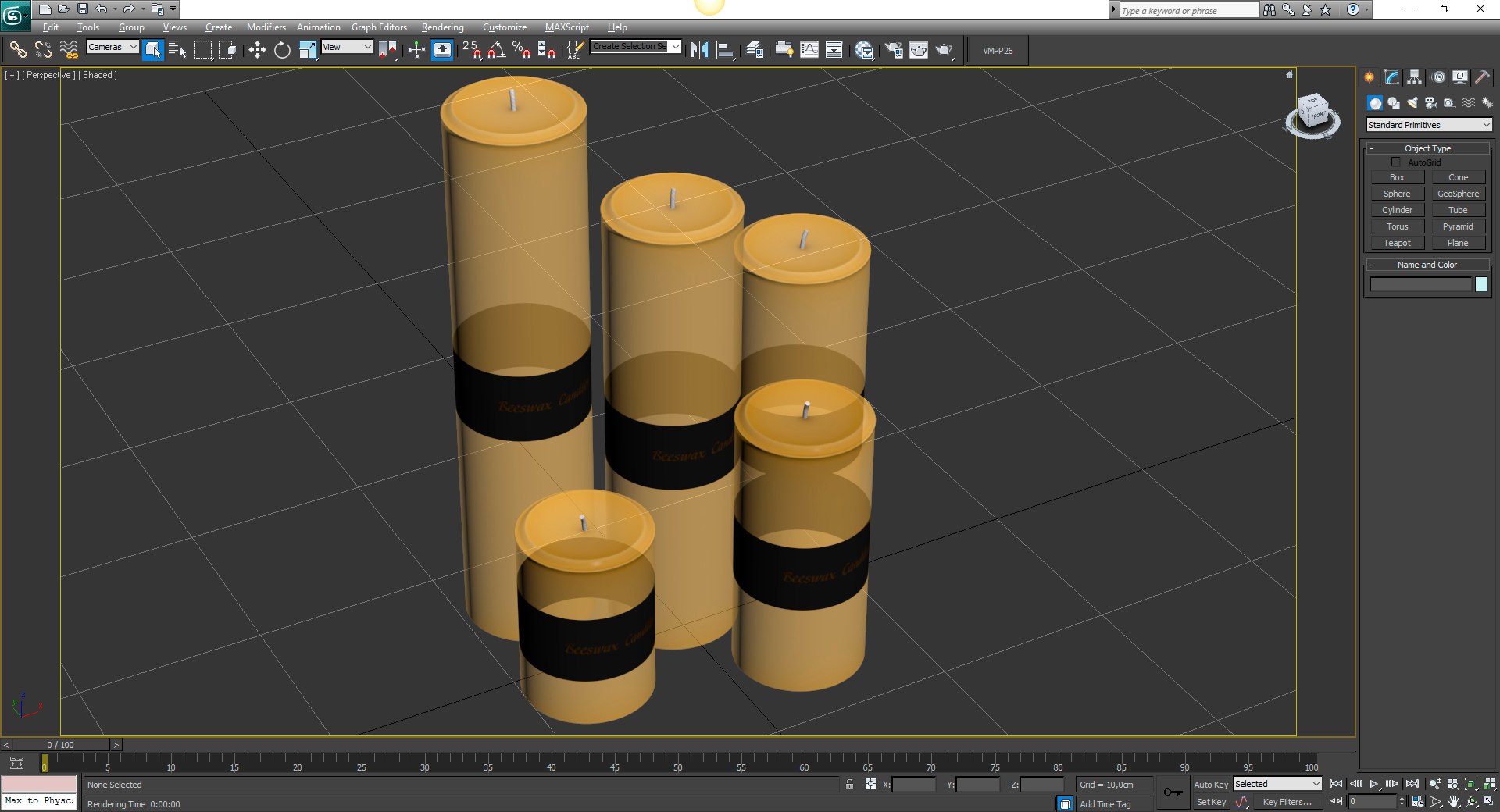The image size is (1500, 812).
Task: Activate the Select Object tool
Action: click(x=153, y=50)
